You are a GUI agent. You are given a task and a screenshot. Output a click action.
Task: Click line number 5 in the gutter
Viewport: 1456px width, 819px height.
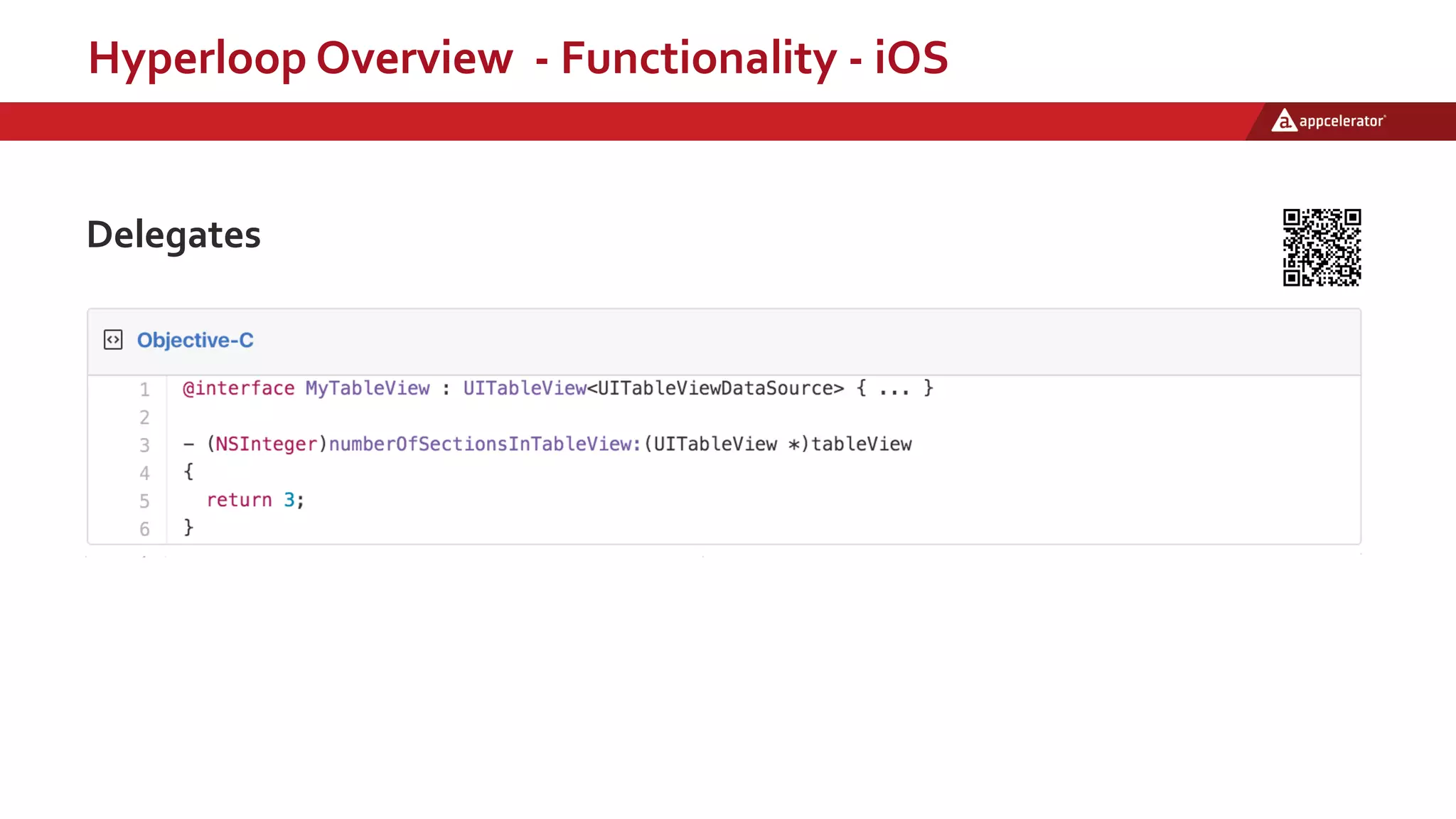click(144, 501)
